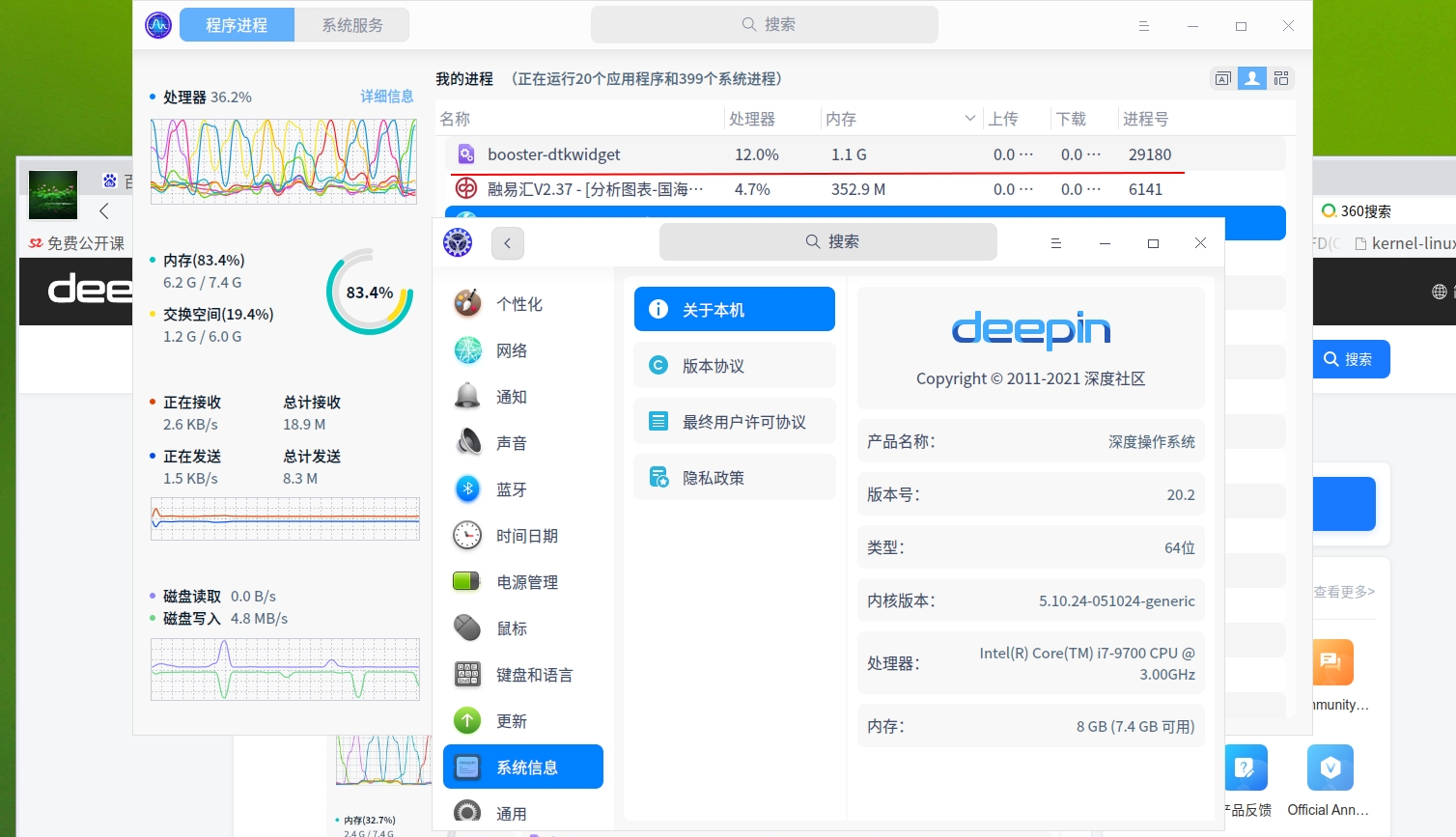The image size is (1456, 837).
Task: Switch to all processes view
Action: [1281, 78]
